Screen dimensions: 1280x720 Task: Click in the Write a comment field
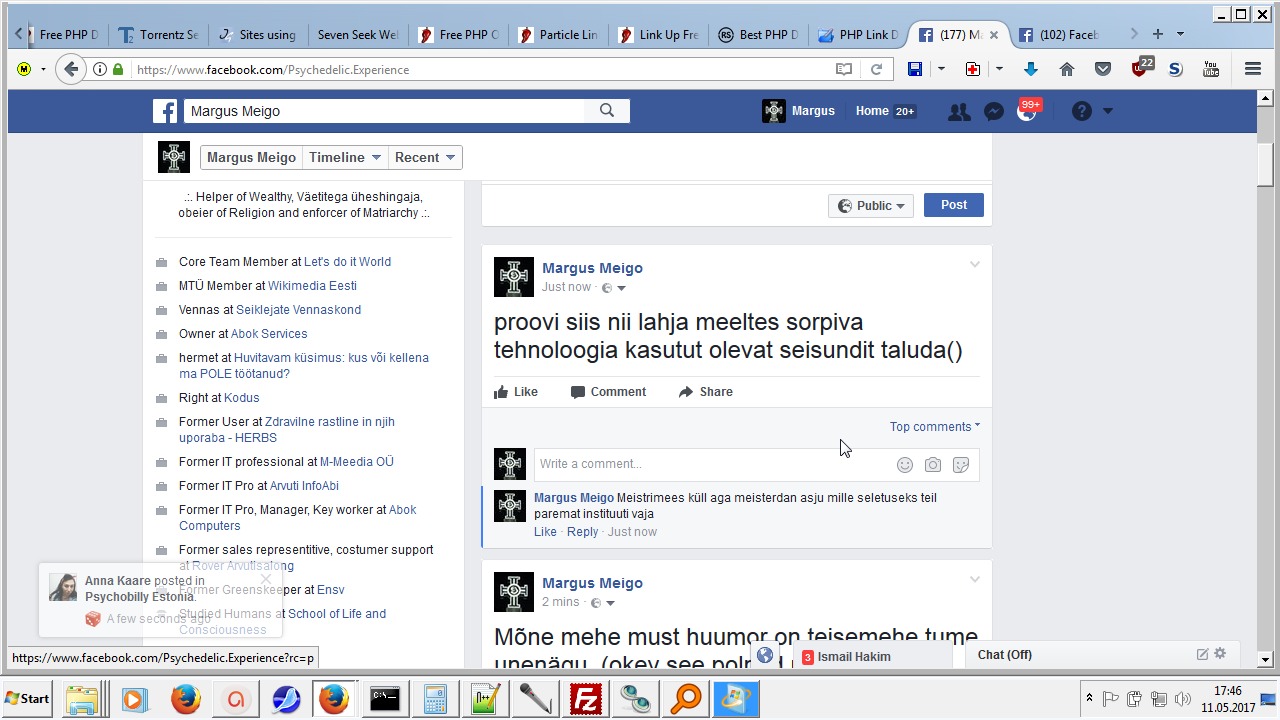(x=714, y=464)
